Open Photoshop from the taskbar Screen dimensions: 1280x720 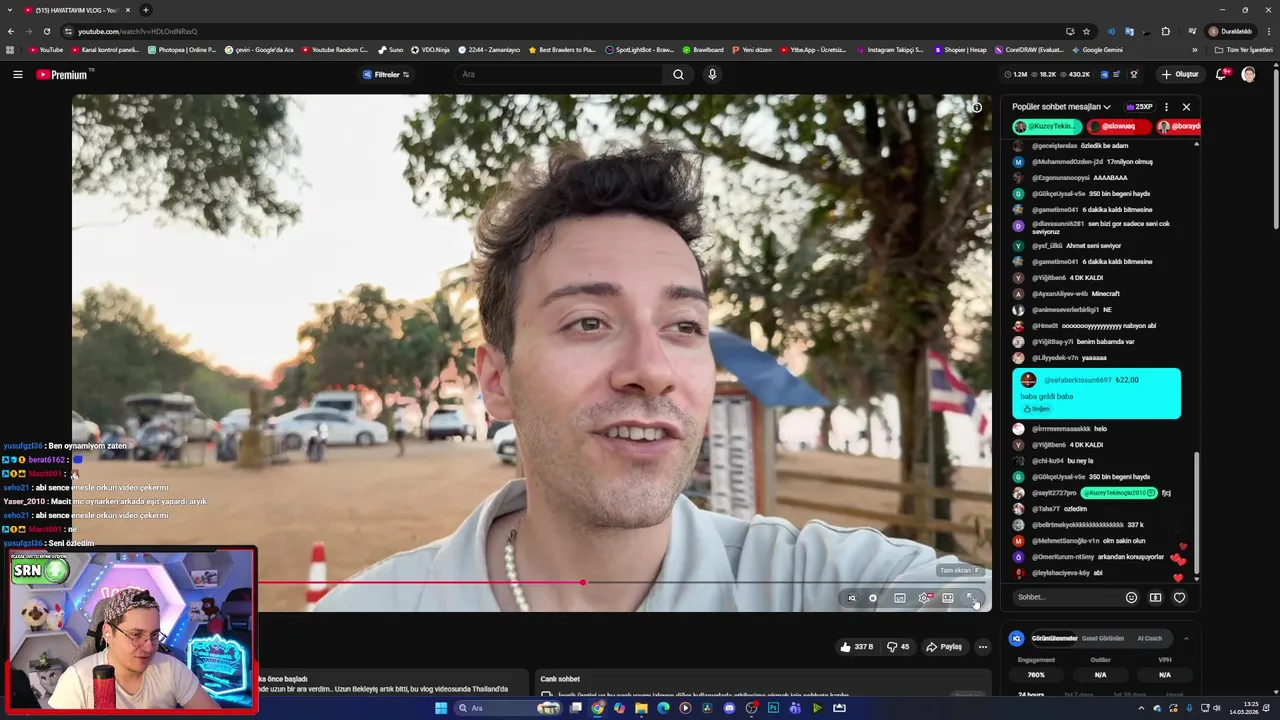point(773,708)
